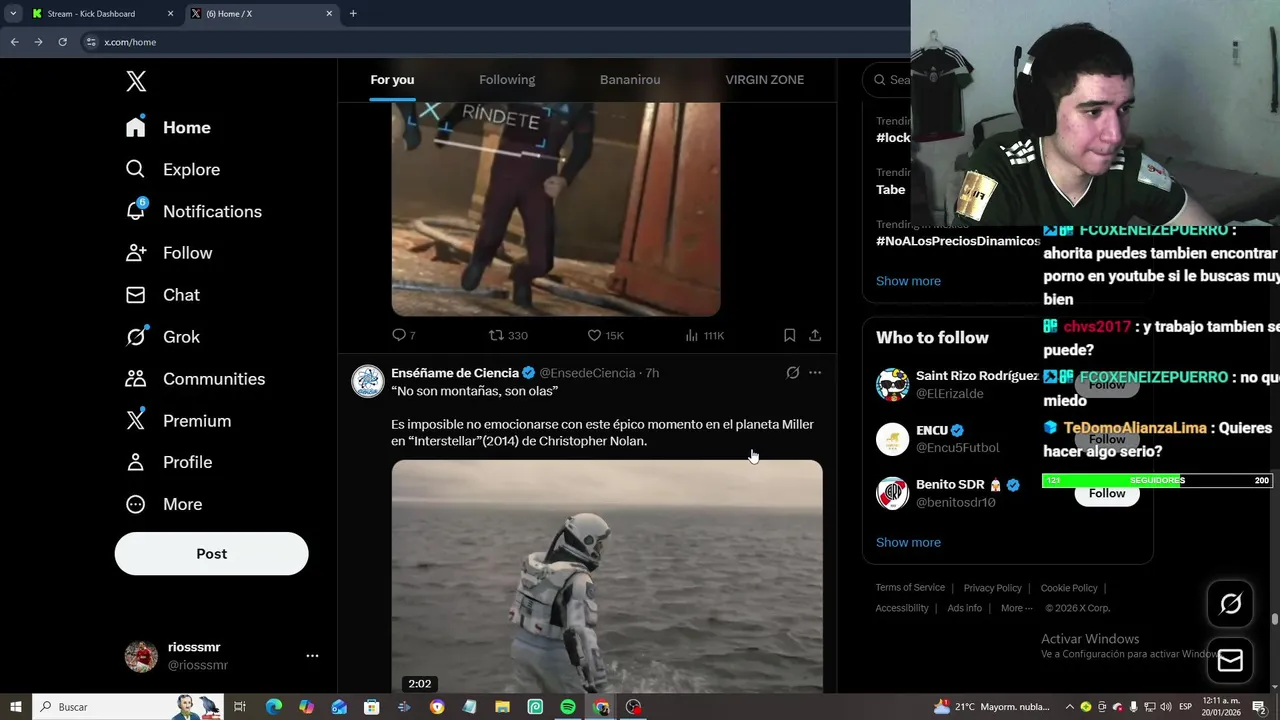Open a new browser tab
1280x720 pixels.
pos(353,14)
